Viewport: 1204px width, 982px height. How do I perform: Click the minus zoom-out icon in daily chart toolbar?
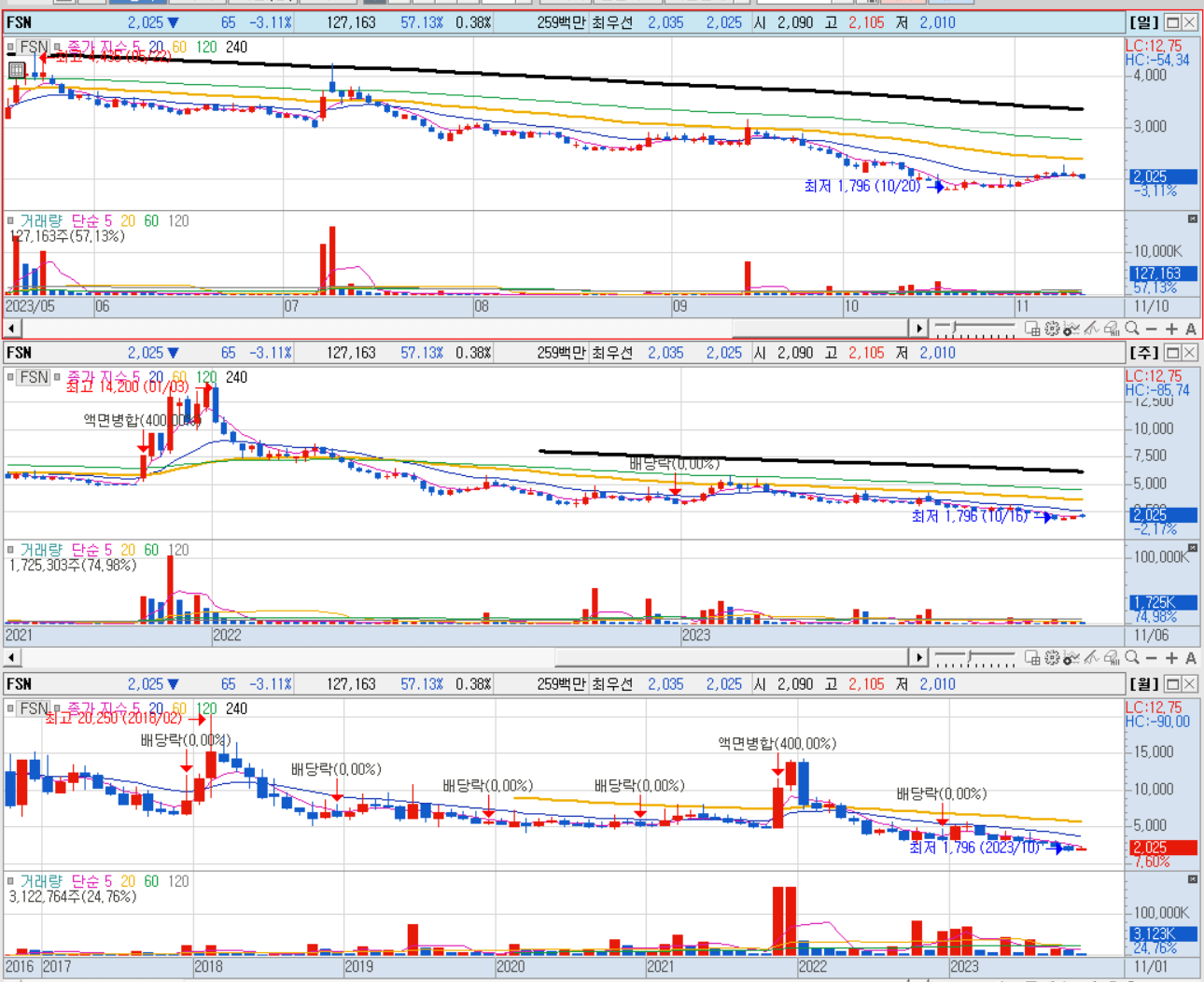[1152, 329]
